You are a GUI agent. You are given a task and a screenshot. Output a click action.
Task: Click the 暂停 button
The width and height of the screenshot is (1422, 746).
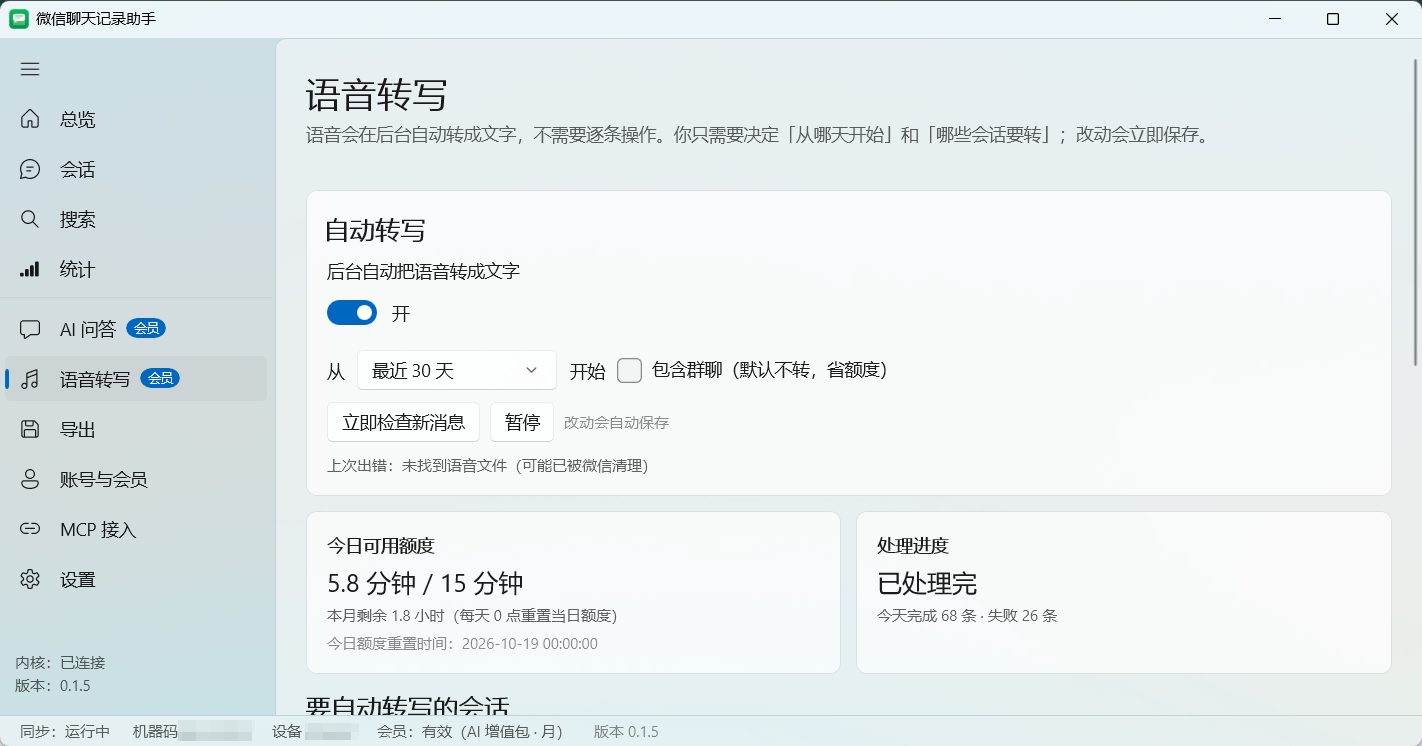click(522, 422)
